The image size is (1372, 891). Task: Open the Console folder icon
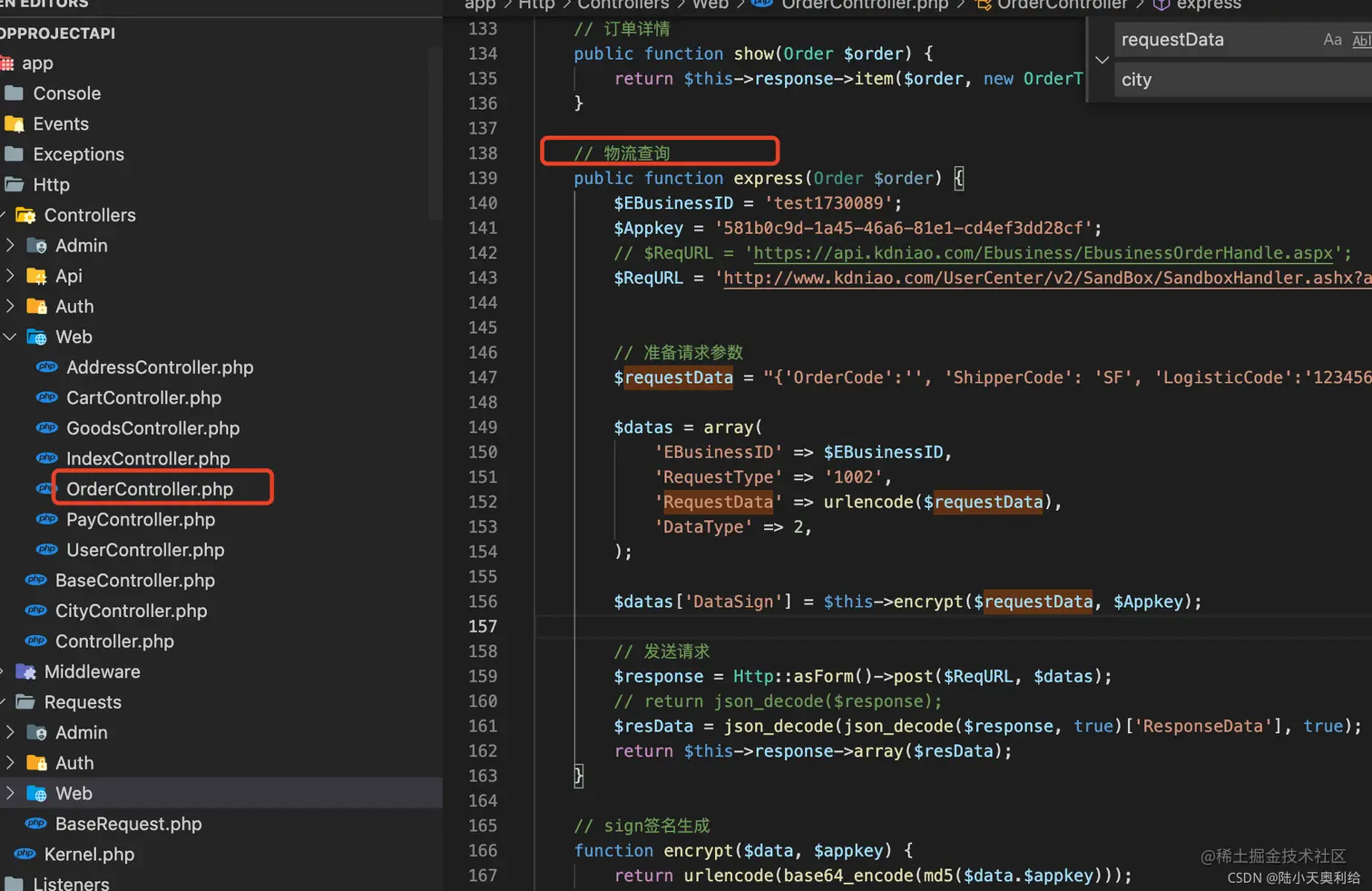(14, 93)
